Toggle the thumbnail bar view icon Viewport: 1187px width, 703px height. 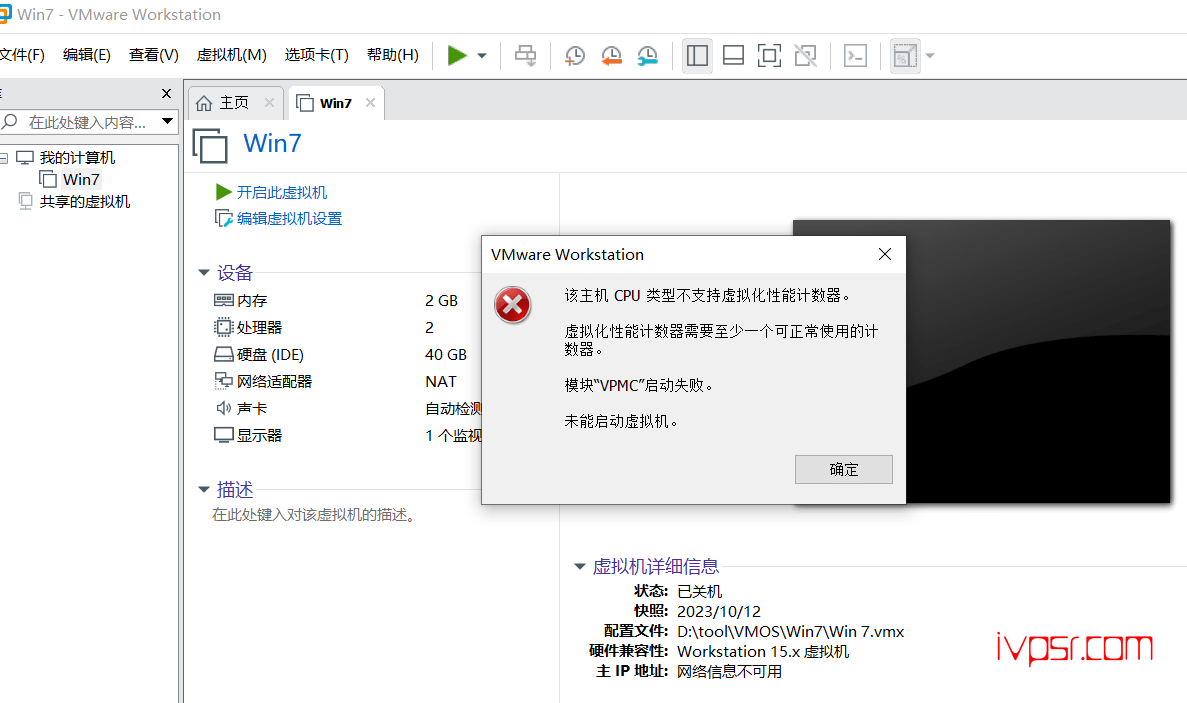[x=733, y=55]
